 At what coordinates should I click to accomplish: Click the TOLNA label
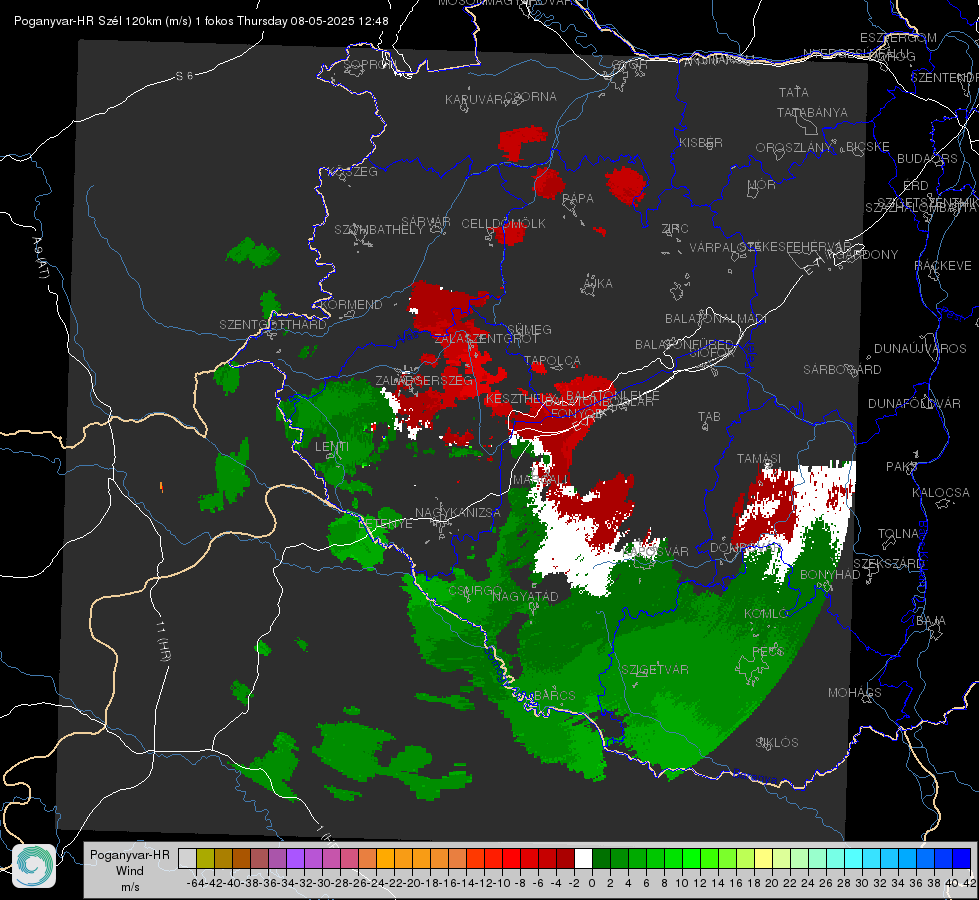click(898, 534)
